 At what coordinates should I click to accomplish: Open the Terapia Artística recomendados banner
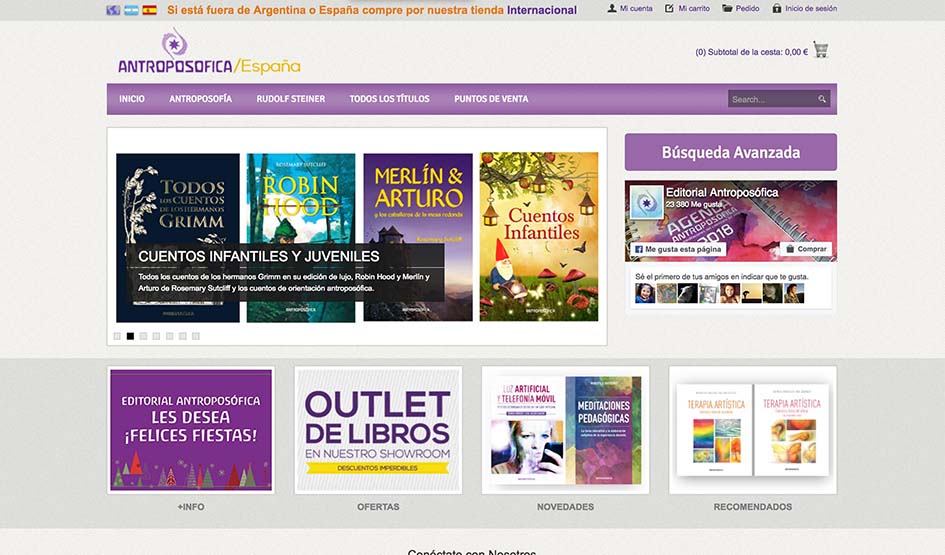(x=753, y=430)
